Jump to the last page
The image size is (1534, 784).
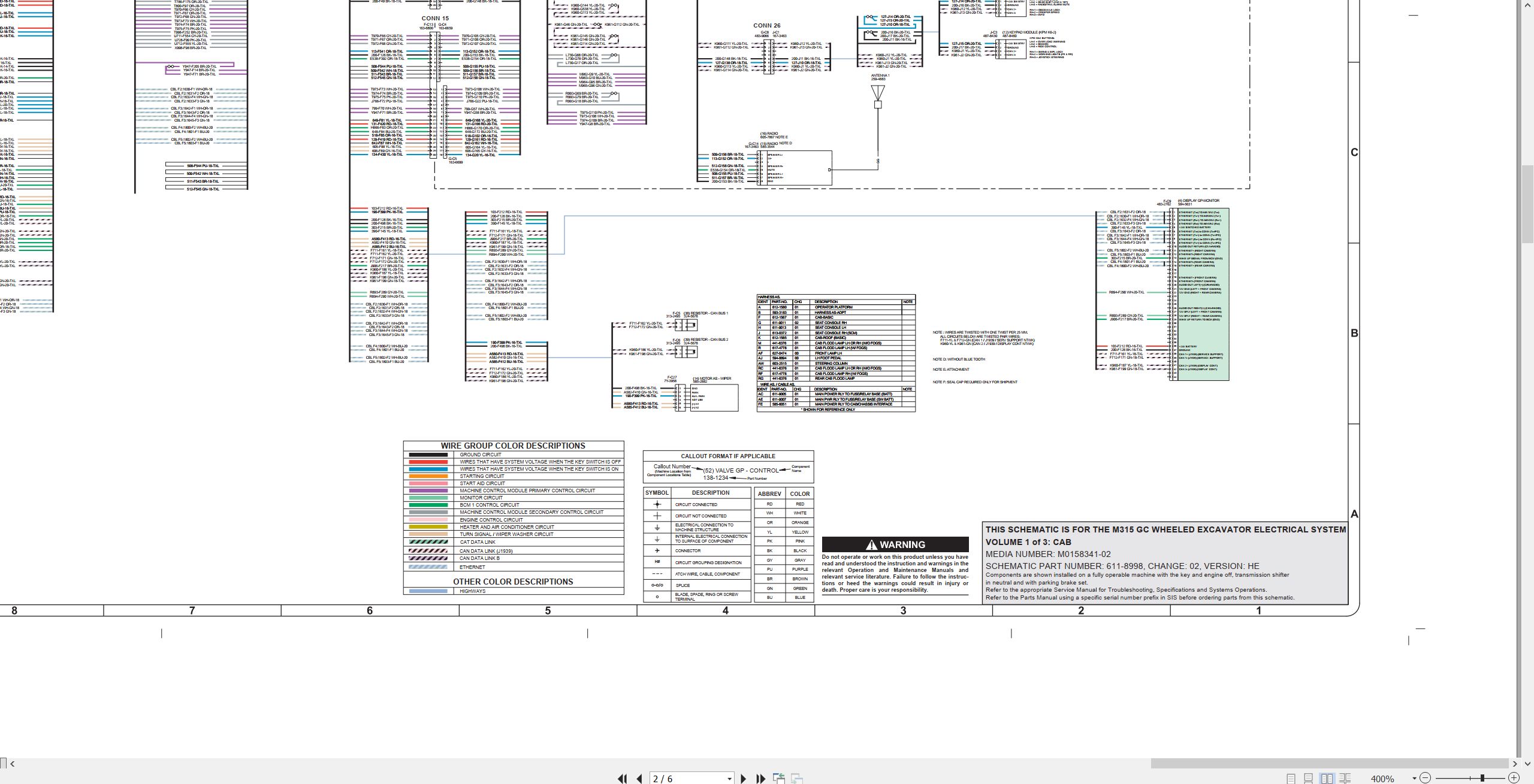[760, 779]
